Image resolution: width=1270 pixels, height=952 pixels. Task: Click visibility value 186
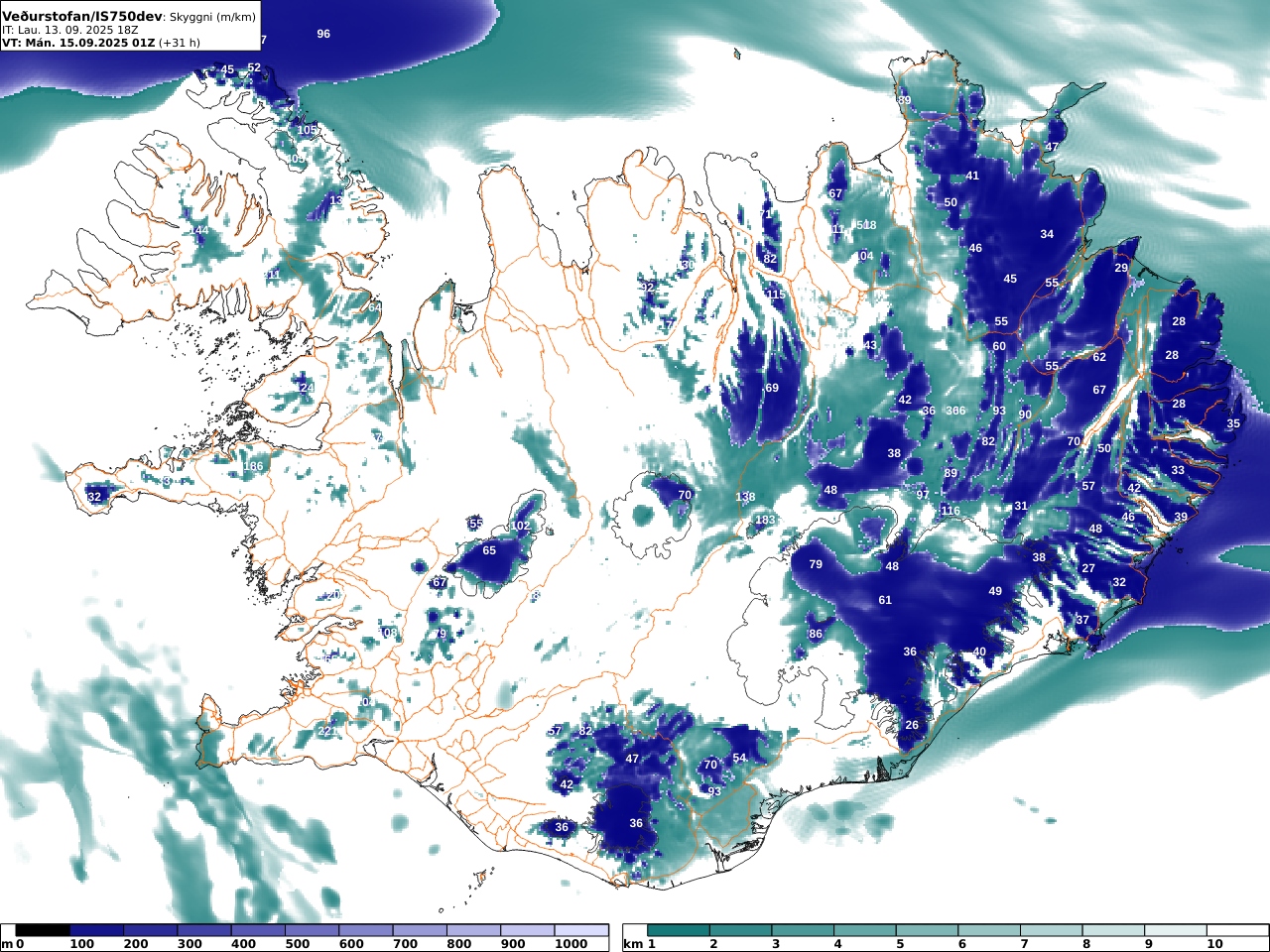(254, 466)
